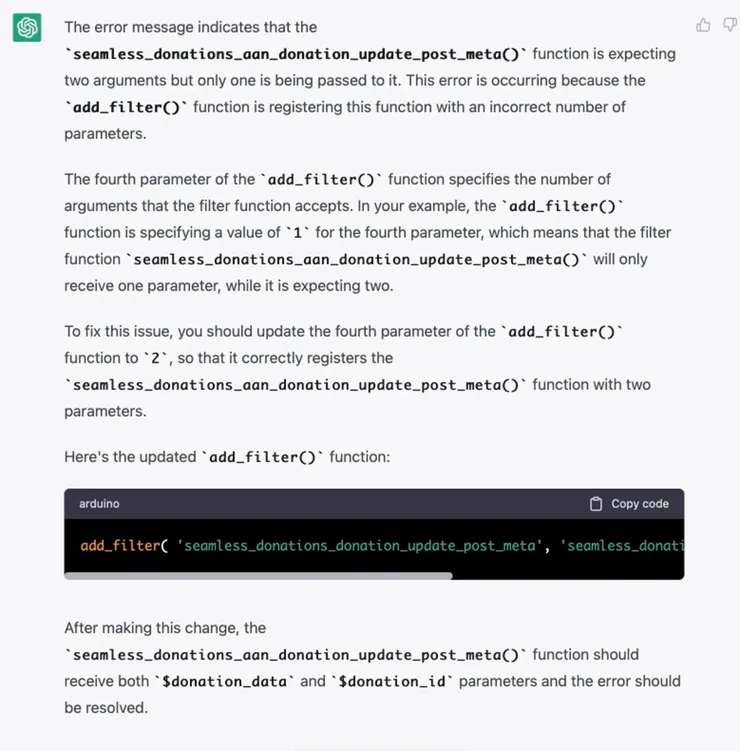Click the thumbs up feedback icon
Viewport: 740px width, 751px height.
[703, 25]
